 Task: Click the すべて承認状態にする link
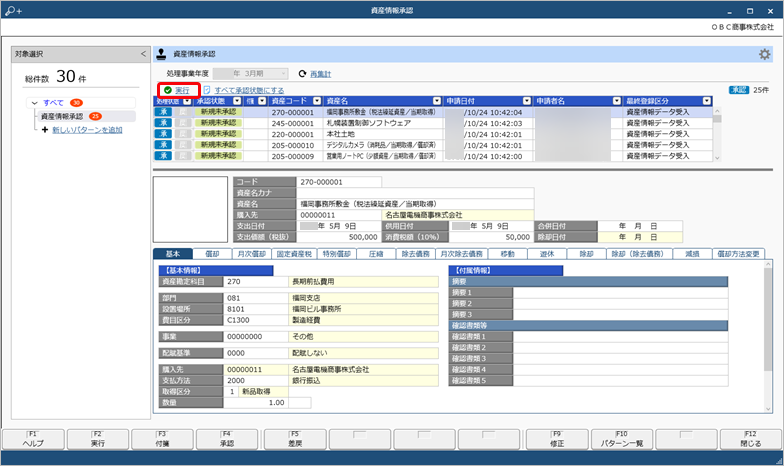(250, 90)
